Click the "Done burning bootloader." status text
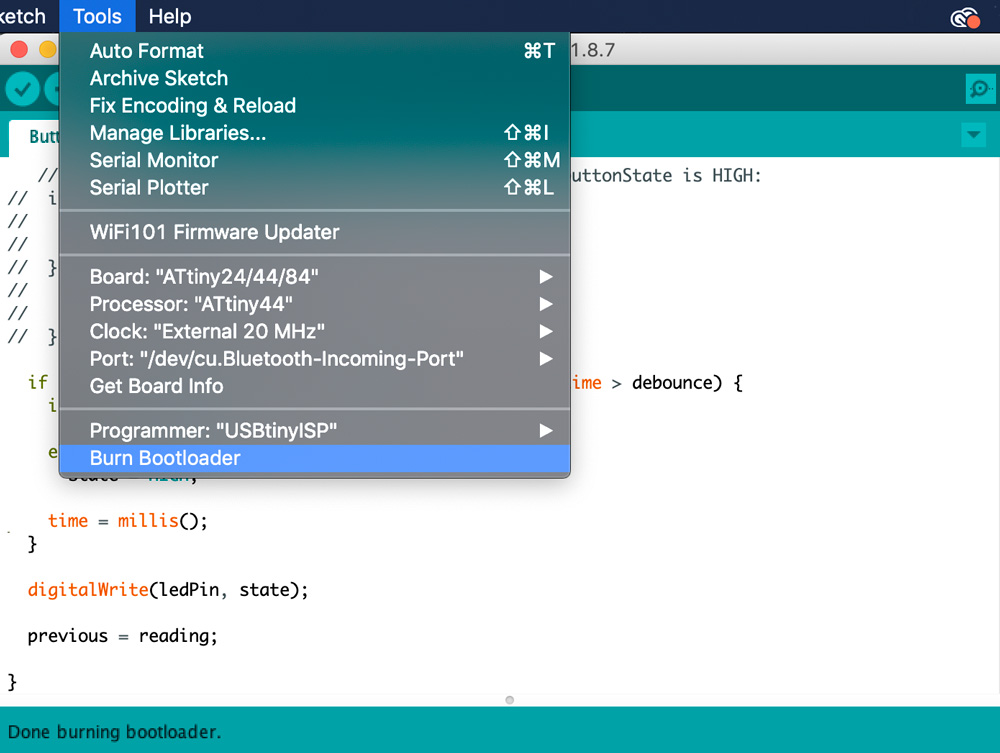Image resolution: width=1000 pixels, height=753 pixels. (x=114, y=732)
